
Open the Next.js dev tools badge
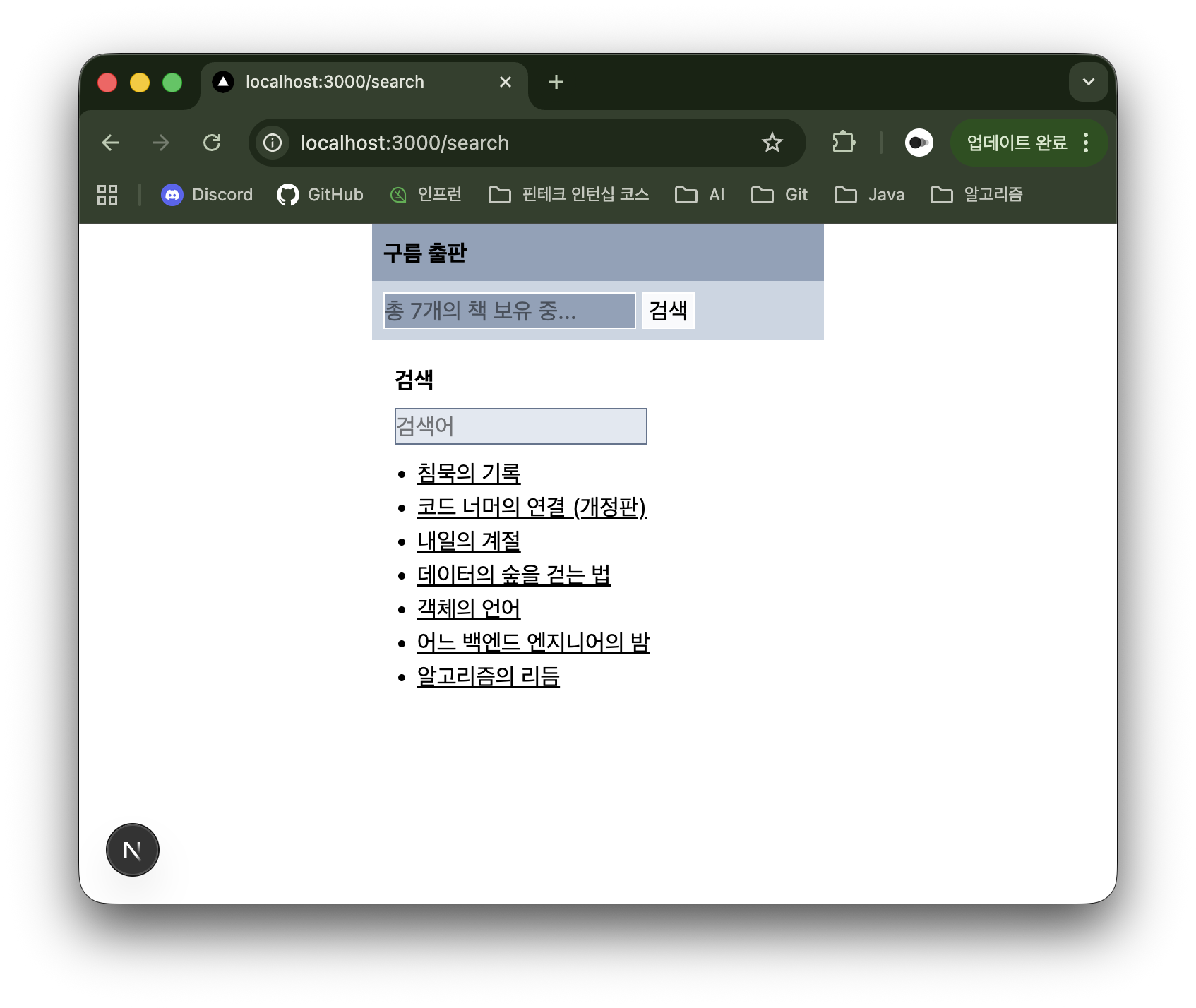pos(133,850)
